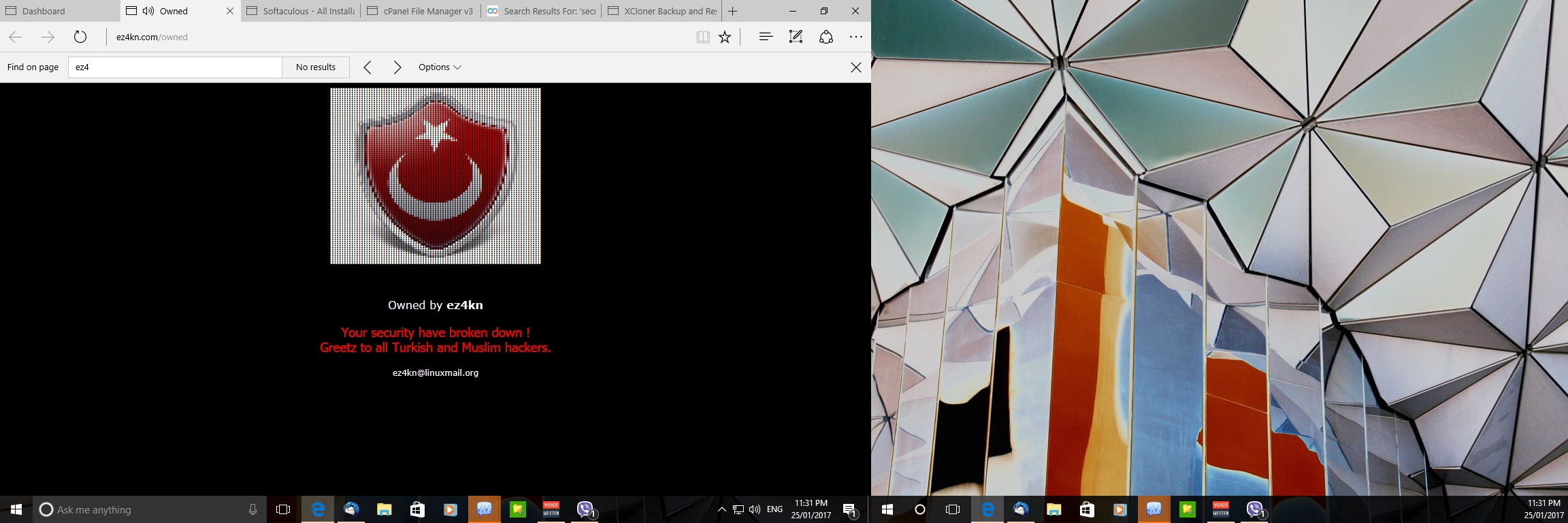Switch to the Softaculous tab
Image resolution: width=1568 pixels, height=523 pixels.
click(301, 11)
